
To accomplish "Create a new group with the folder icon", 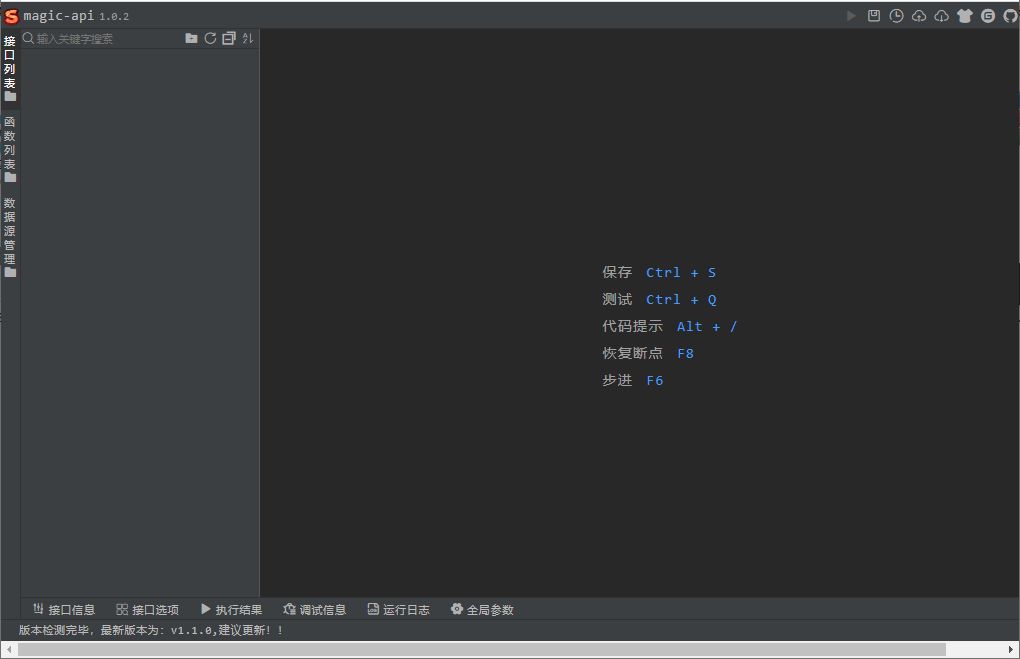I will (x=191, y=38).
